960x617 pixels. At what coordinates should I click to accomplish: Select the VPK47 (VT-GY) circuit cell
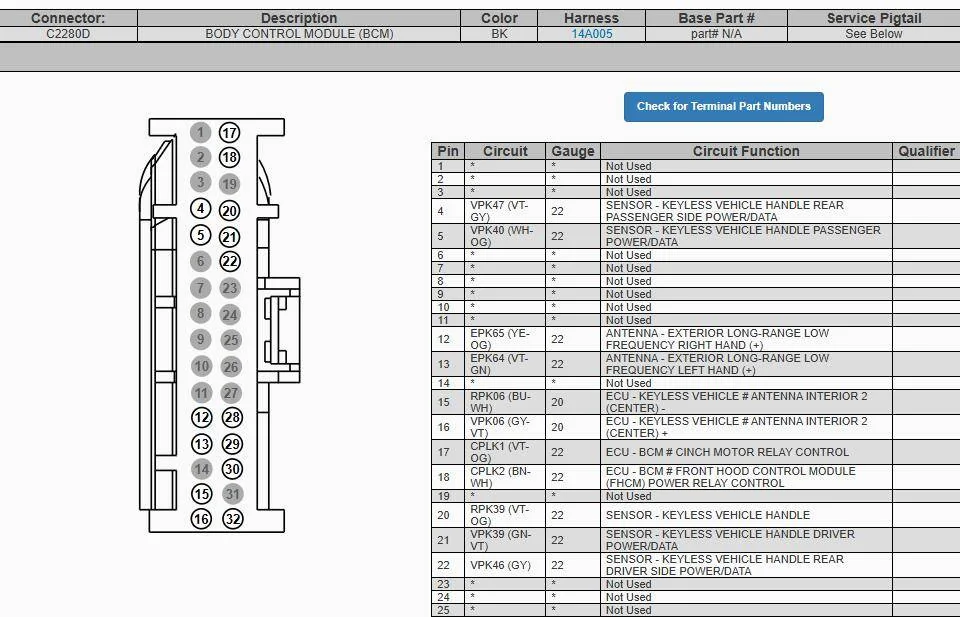click(505, 211)
